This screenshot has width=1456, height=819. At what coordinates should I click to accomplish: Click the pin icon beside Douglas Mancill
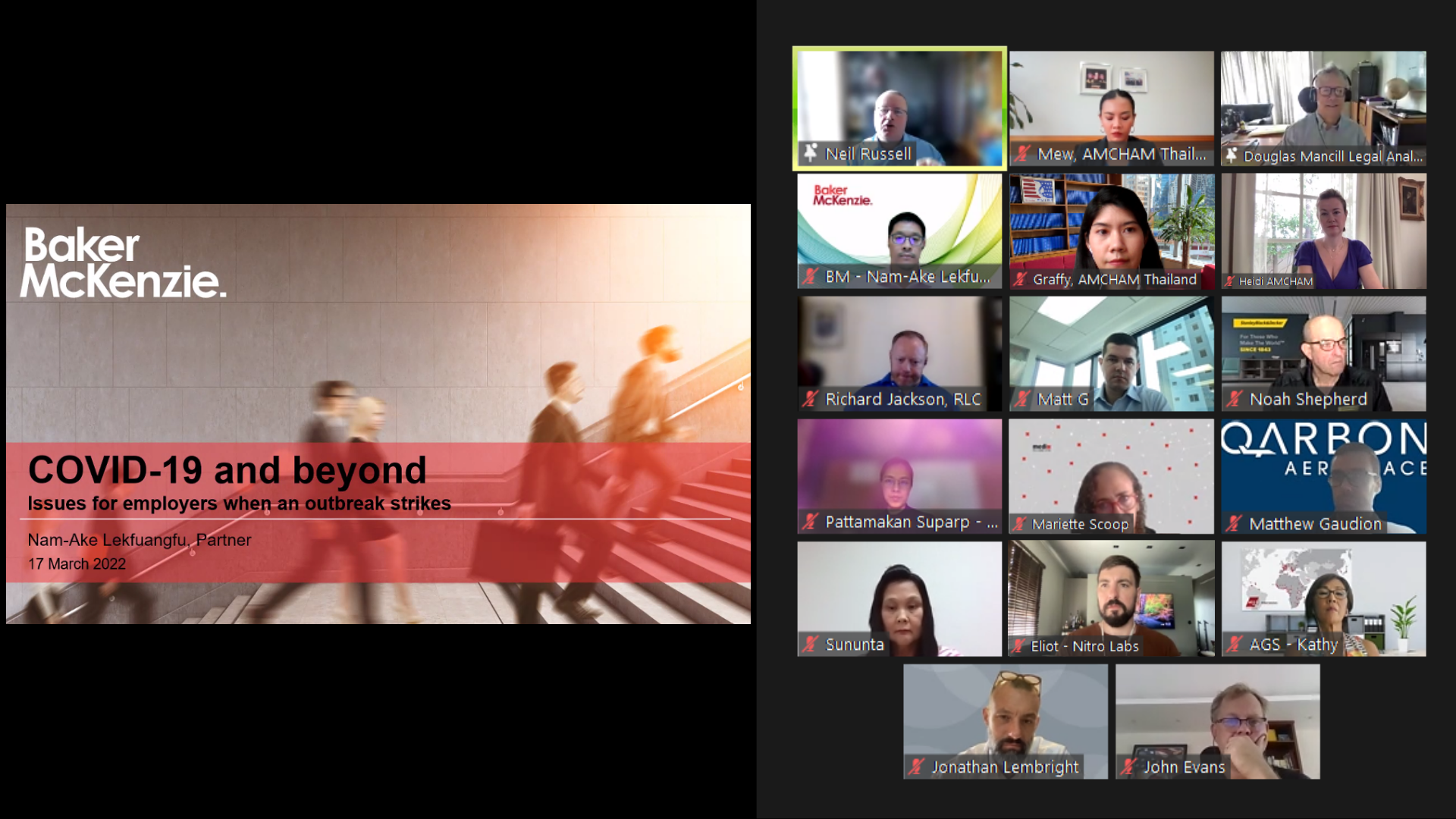coord(1231,156)
